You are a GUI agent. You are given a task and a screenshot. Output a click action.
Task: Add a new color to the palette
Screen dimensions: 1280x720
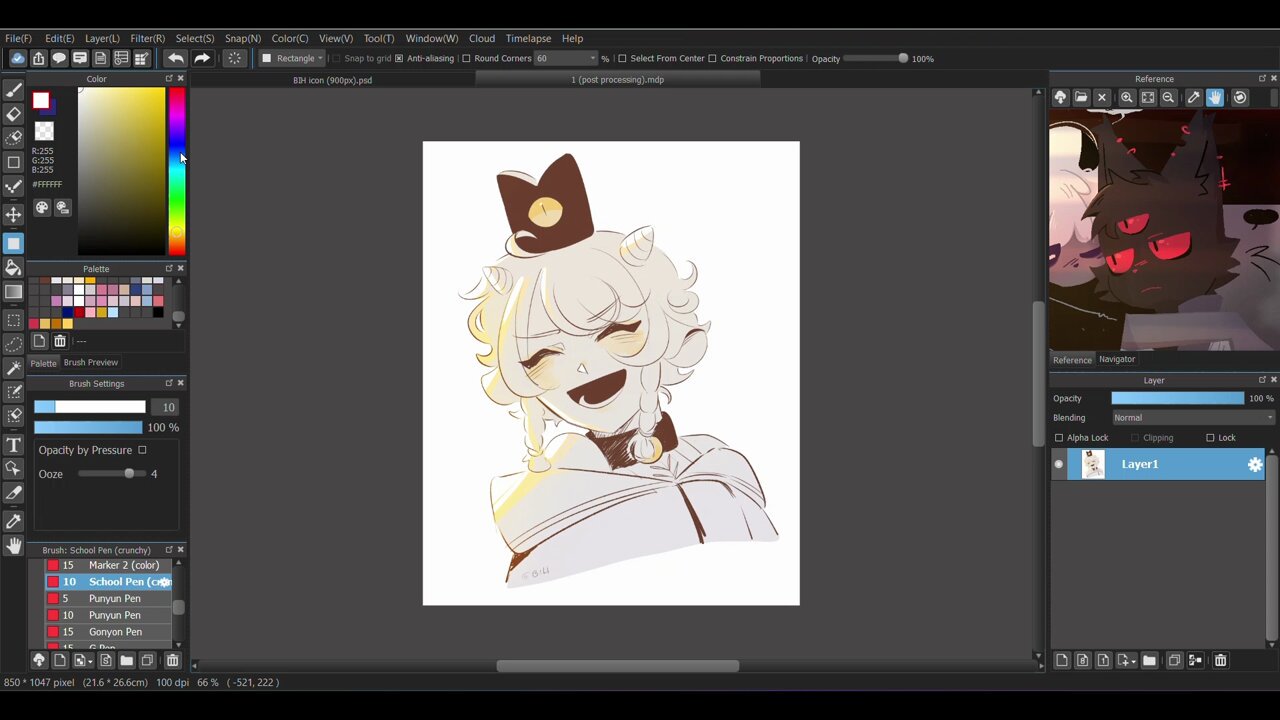[x=39, y=341]
